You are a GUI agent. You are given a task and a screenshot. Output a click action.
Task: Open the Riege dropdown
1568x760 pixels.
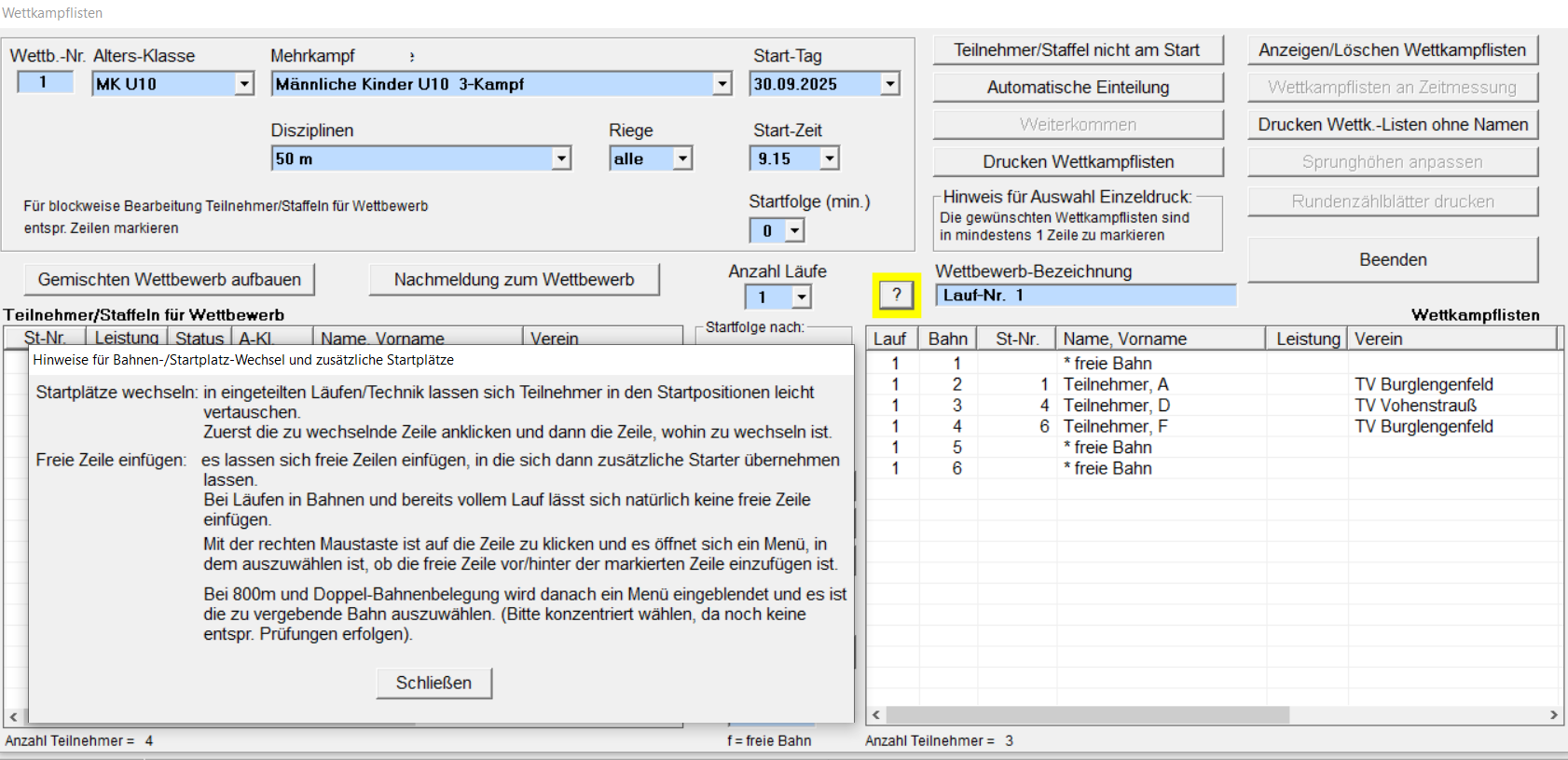click(x=682, y=159)
